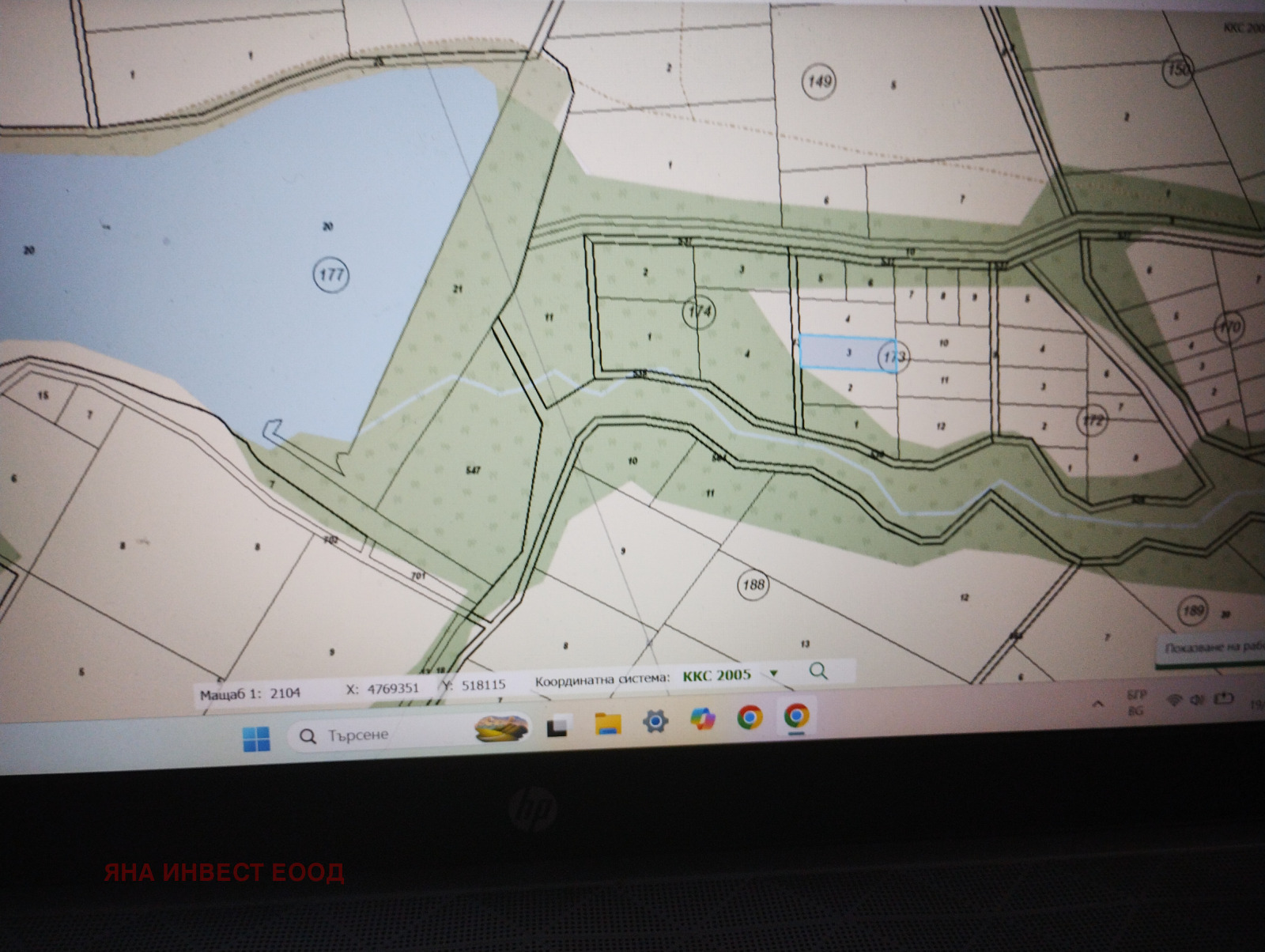Open the ККС 2005 coordinate system dropdown
The width and height of the screenshot is (1265, 952).
point(774,674)
